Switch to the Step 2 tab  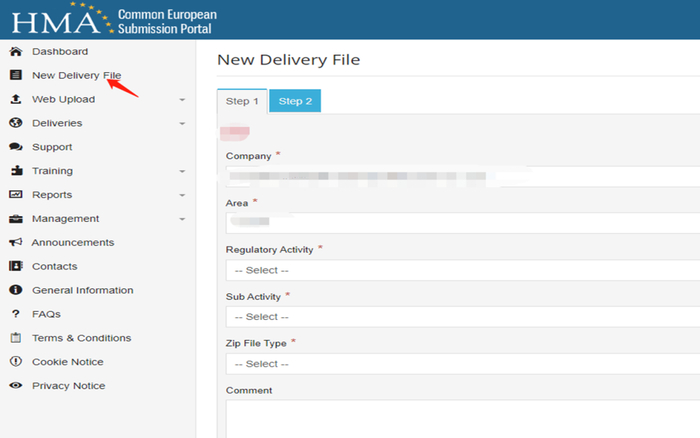295,101
